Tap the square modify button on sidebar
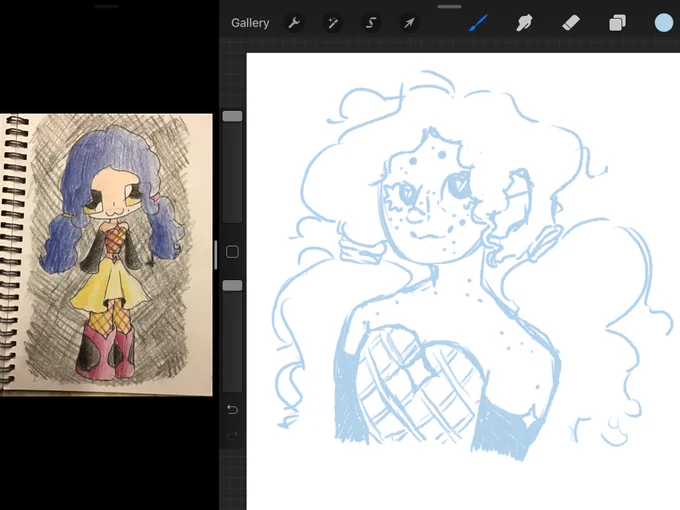Viewport: 680px width, 510px height. click(232, 252)
